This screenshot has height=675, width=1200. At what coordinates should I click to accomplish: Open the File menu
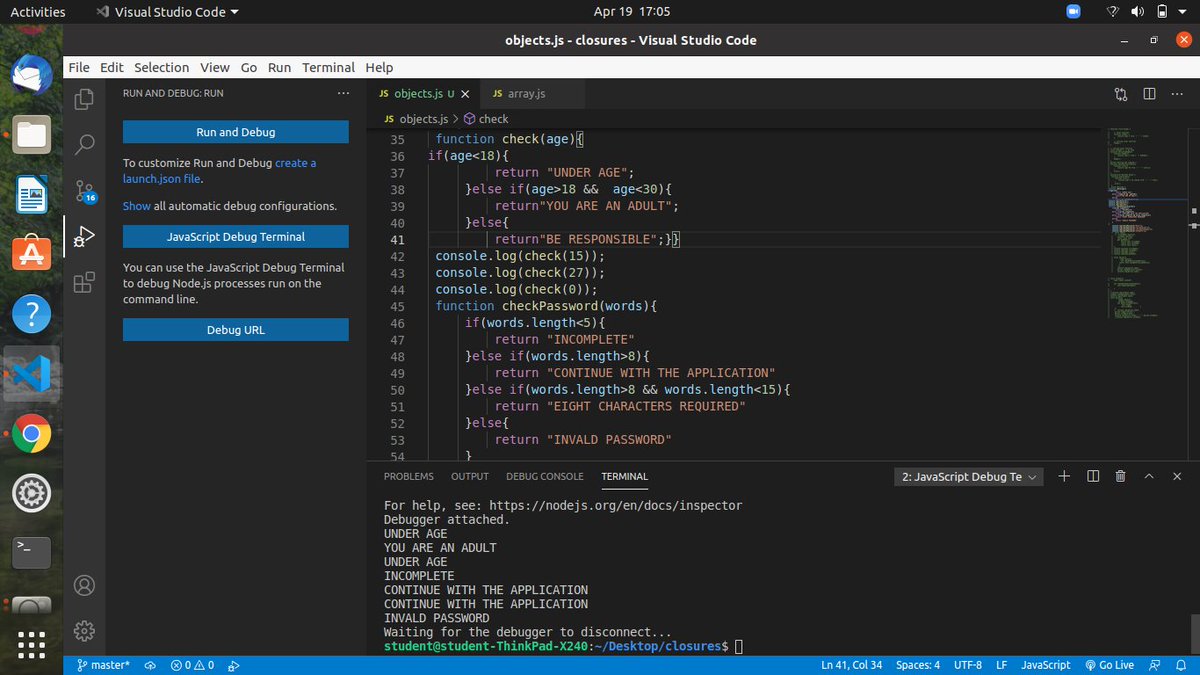[x=79, y=67]
